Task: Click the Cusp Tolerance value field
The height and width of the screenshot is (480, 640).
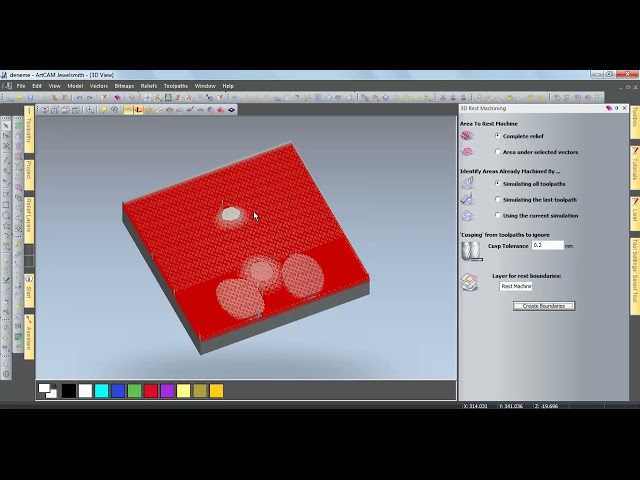Action: click(547, 245)
